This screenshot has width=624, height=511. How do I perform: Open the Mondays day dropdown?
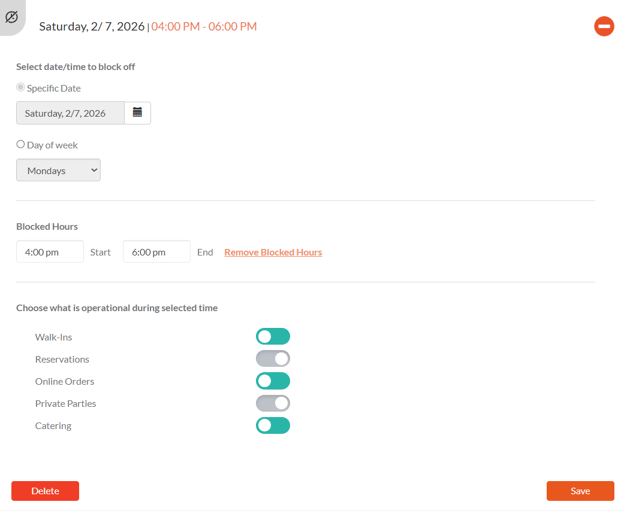coord(58,170)
